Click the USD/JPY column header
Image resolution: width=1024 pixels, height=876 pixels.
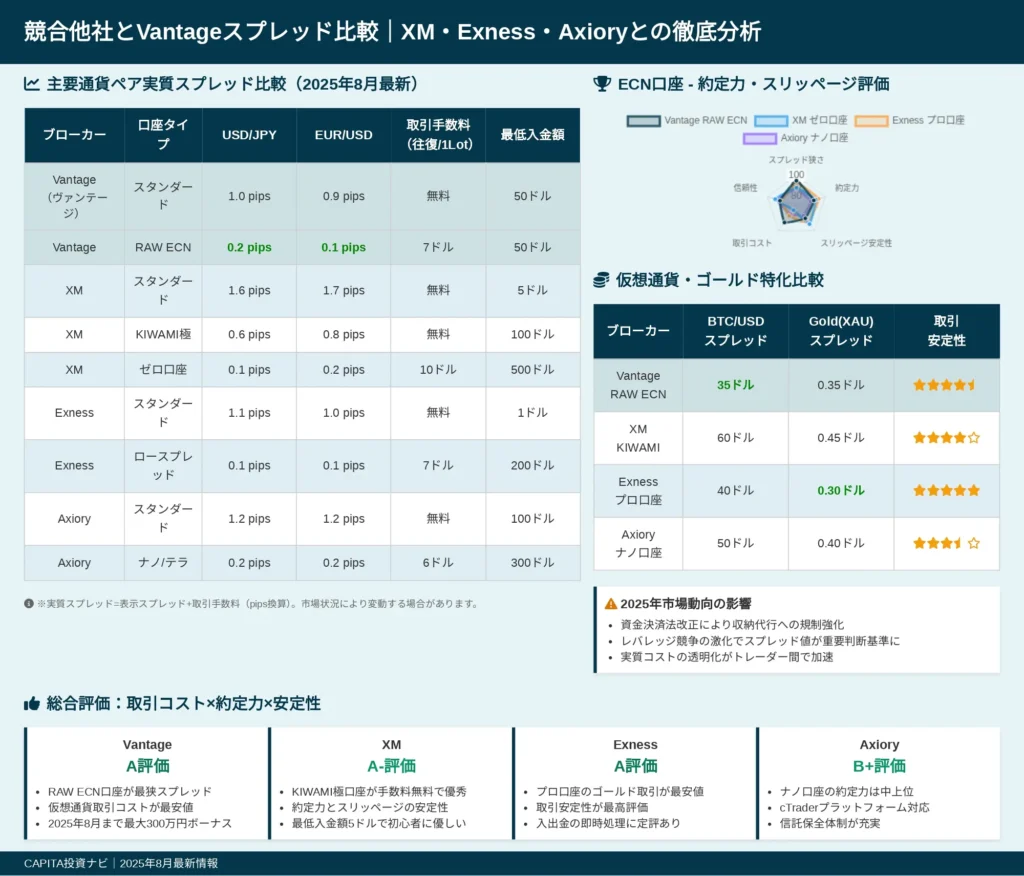[249, 135]
